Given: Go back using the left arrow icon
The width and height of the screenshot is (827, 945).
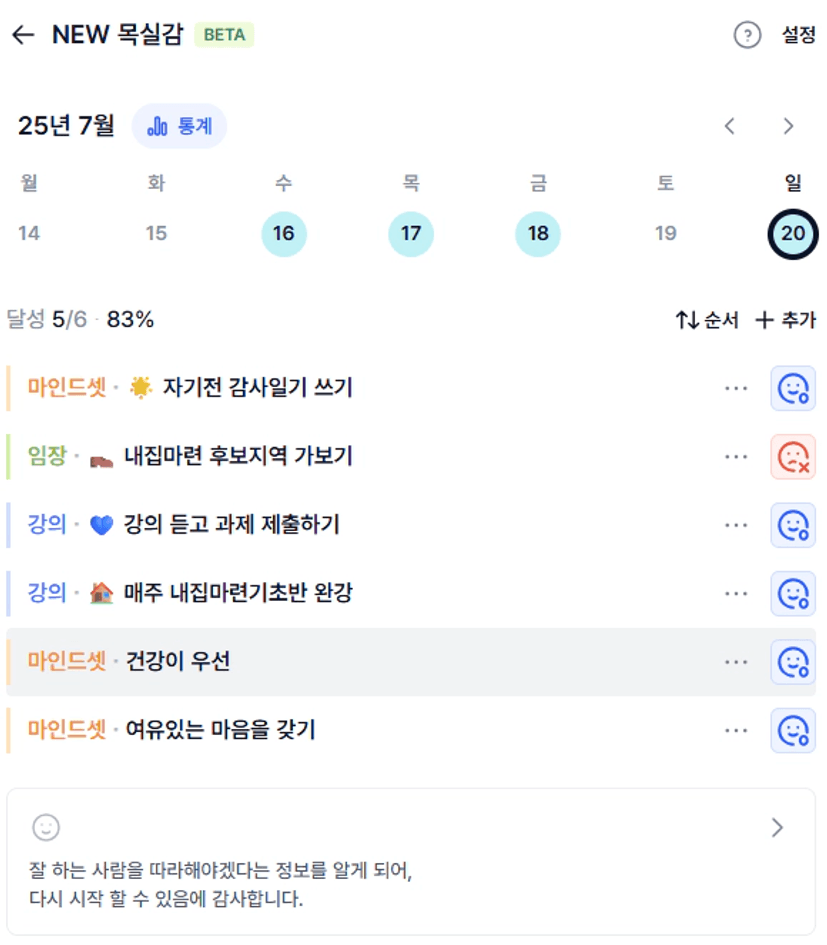Looking at the screenshot, I should (x=24, y=34).
